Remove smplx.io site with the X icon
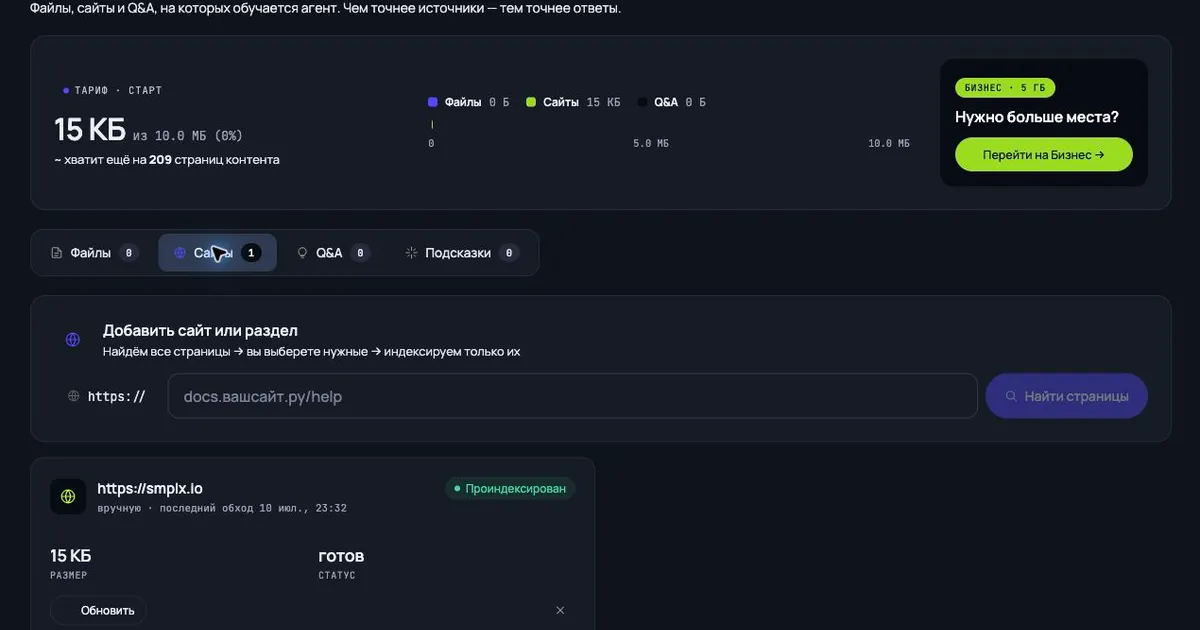Viewport: 1200px width, 630px height. [560, 610]
